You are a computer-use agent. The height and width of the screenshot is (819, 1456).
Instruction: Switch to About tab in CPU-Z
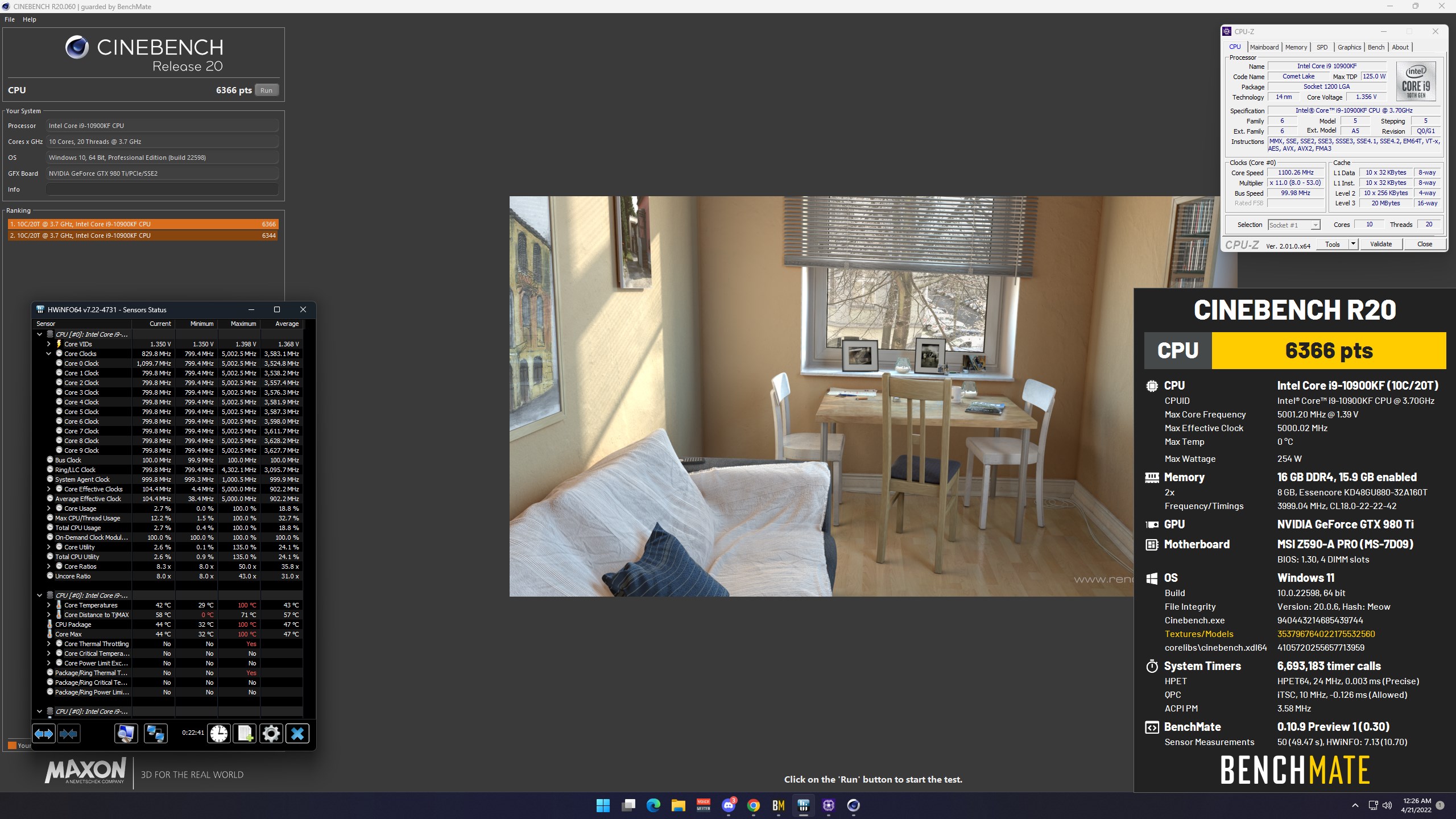[x=1400, y=47]
